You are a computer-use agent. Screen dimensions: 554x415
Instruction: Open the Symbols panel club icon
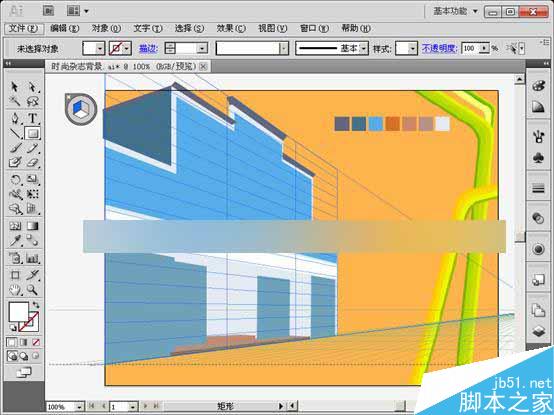538,158
